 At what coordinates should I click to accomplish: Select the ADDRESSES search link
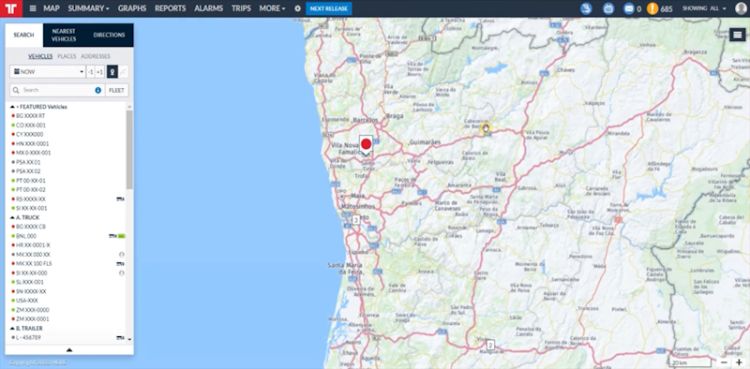click(96, 56)
